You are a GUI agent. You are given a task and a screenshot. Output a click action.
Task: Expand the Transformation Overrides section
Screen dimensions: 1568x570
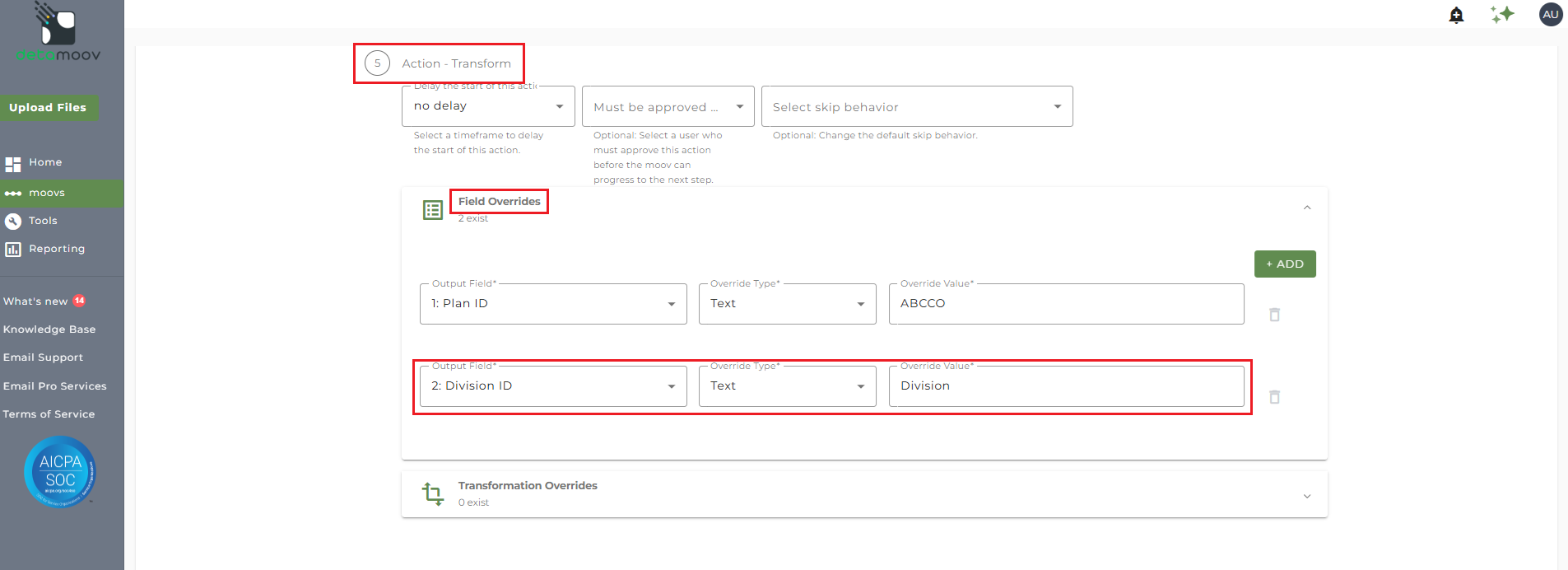coord(1307,496)
